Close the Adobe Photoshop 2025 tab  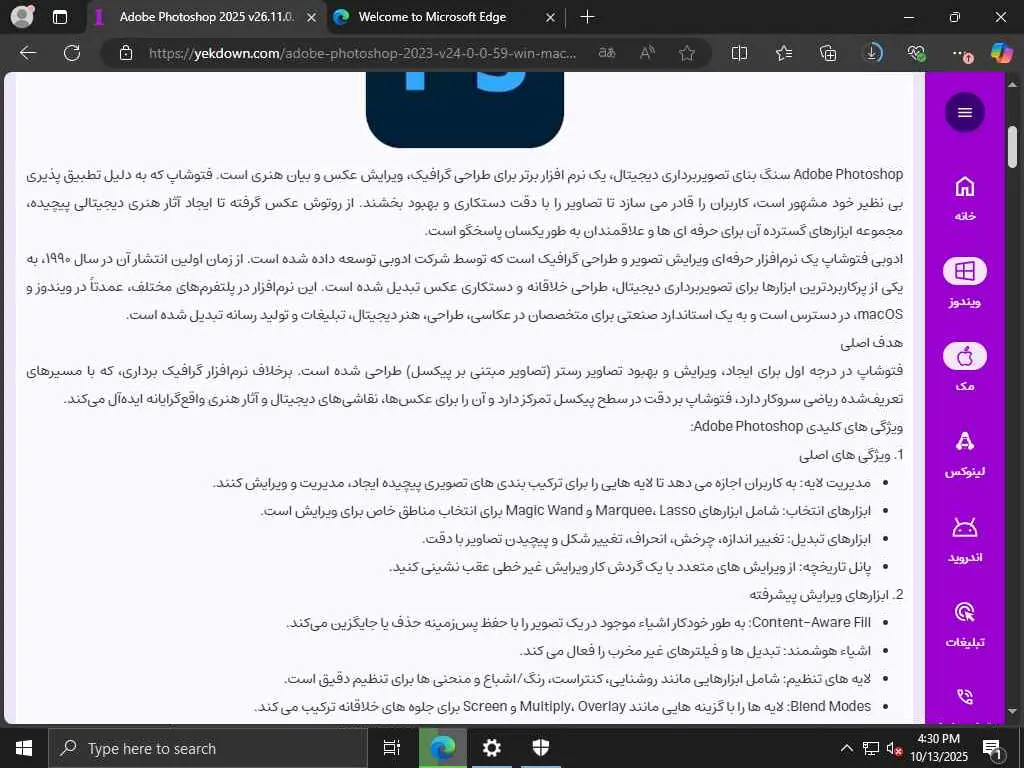[x=312, y=18]
